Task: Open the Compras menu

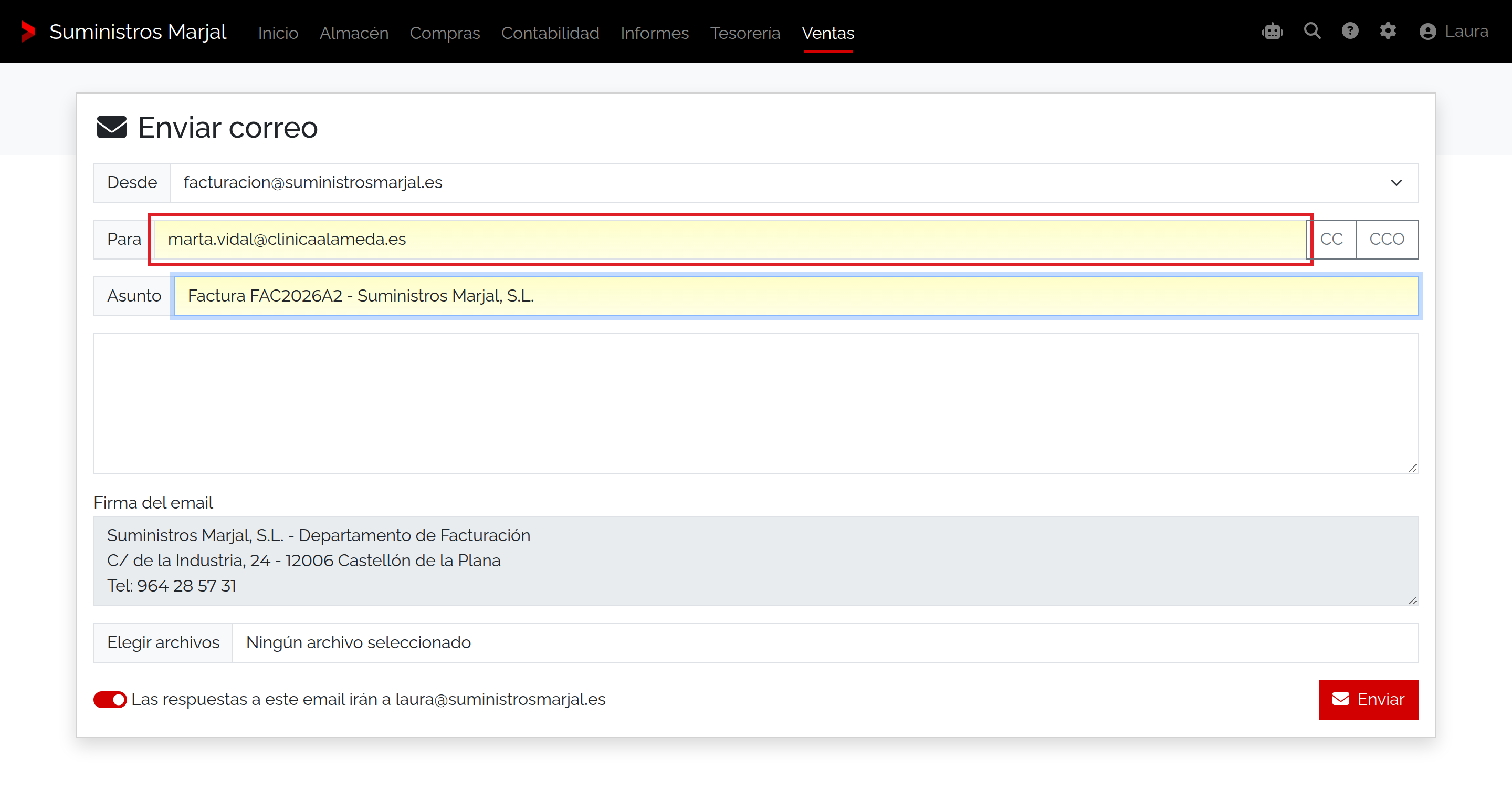Action: tap(445, 33)
